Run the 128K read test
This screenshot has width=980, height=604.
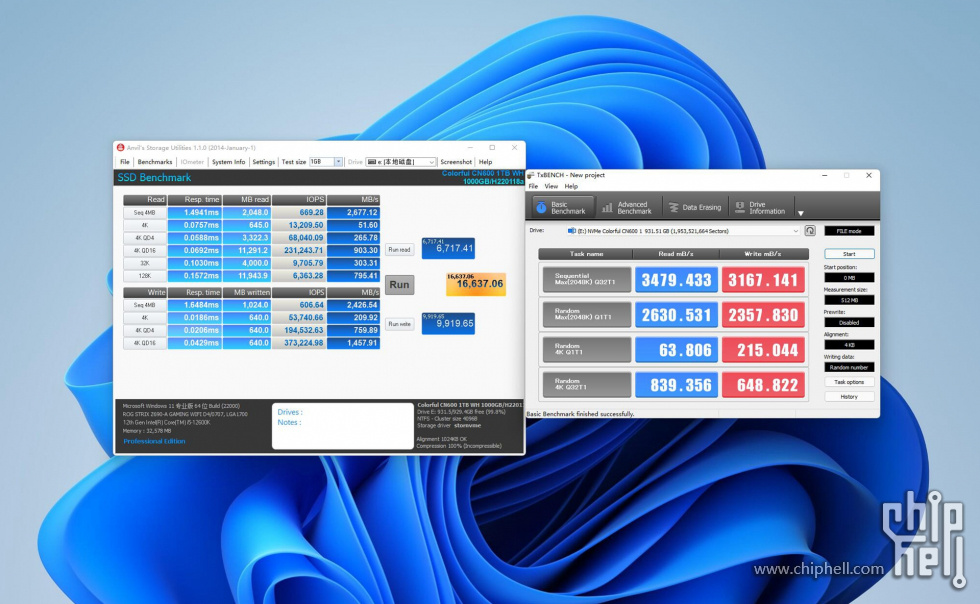pyautogui.click(x=144, y=276)
